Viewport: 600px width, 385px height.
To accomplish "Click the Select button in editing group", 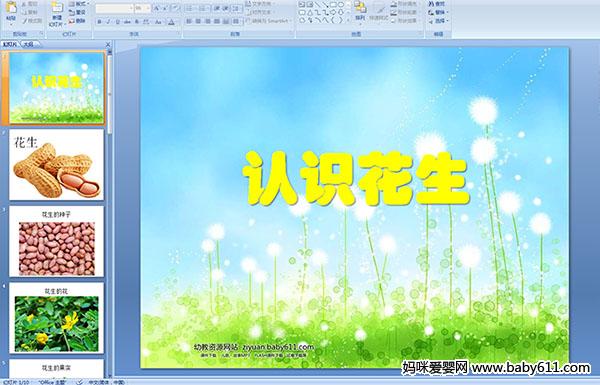I will pos(438,21).
